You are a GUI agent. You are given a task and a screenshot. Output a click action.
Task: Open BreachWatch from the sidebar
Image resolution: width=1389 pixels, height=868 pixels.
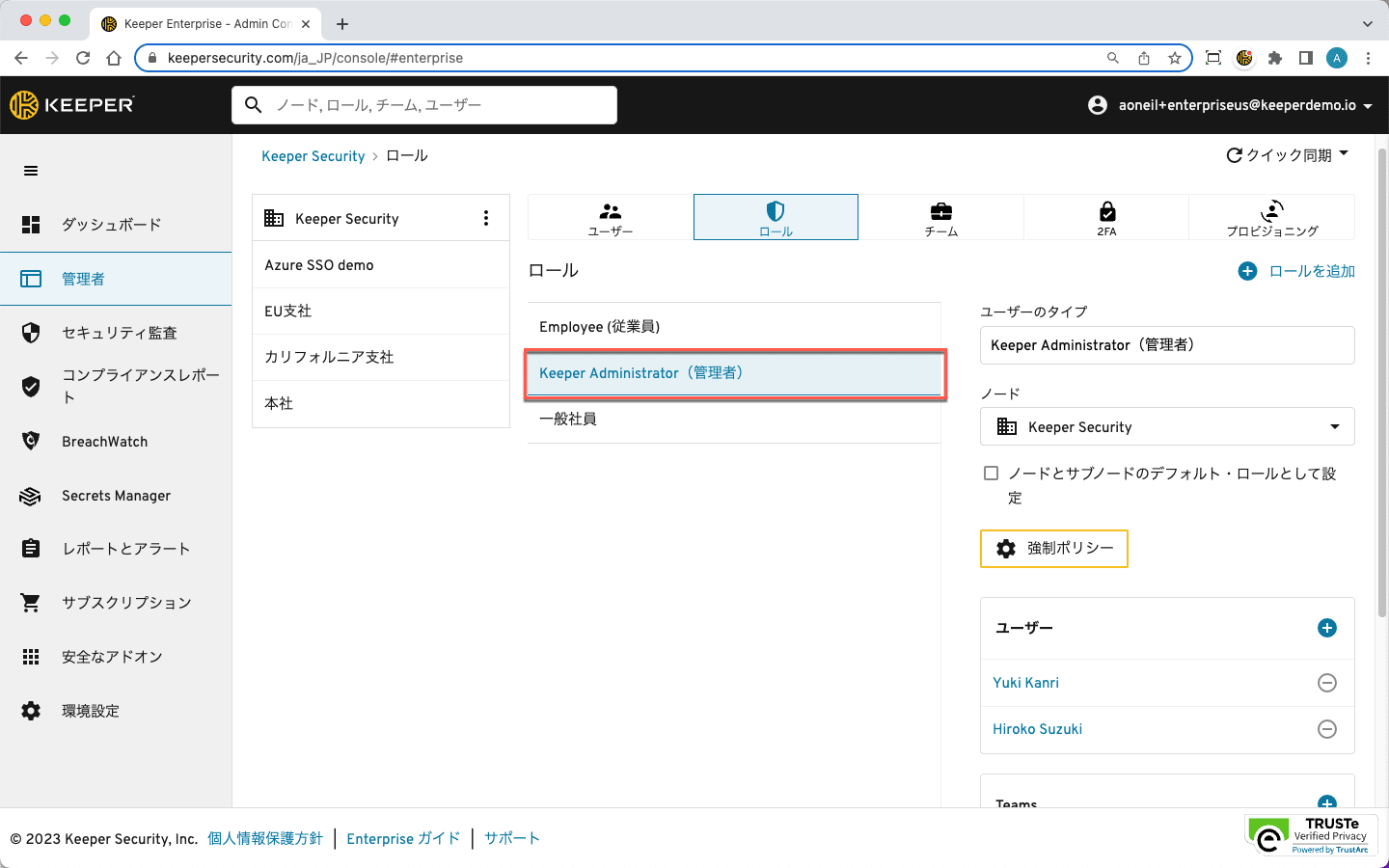tap(104, 442)
